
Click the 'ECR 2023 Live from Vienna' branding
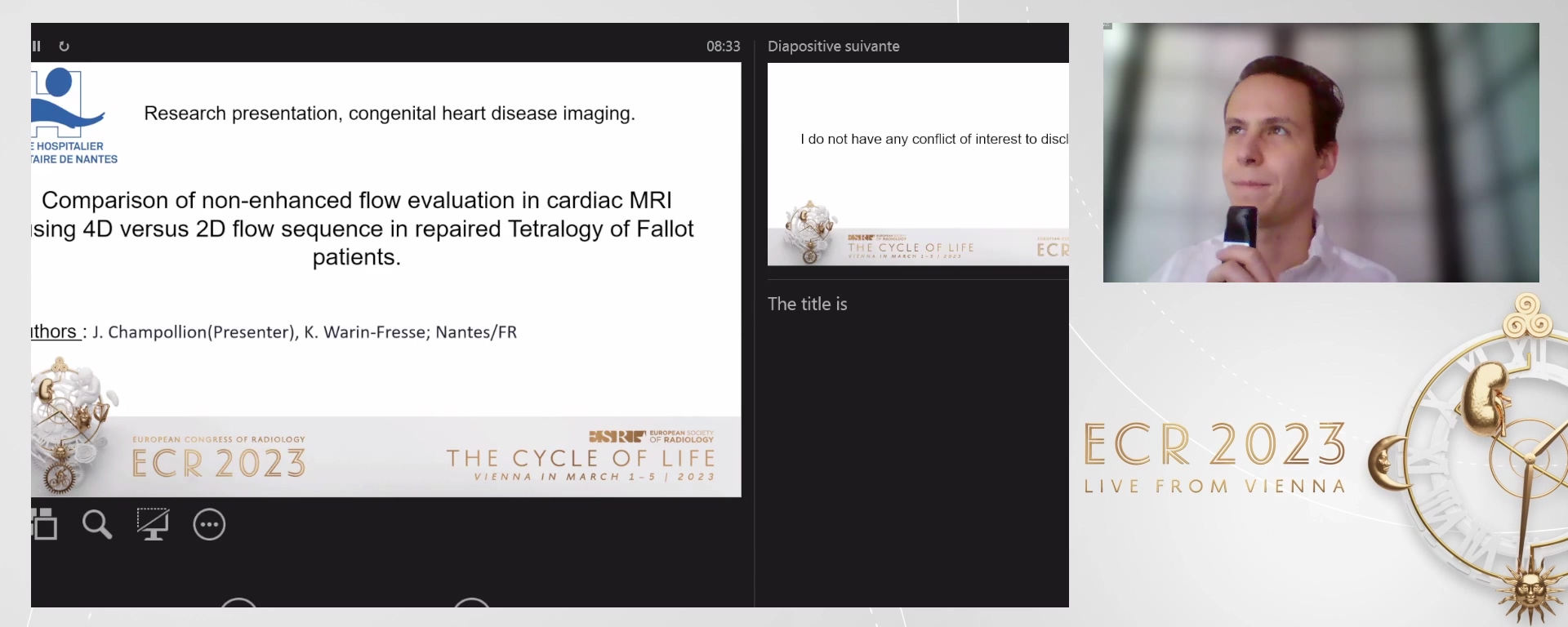[1214, 458]
